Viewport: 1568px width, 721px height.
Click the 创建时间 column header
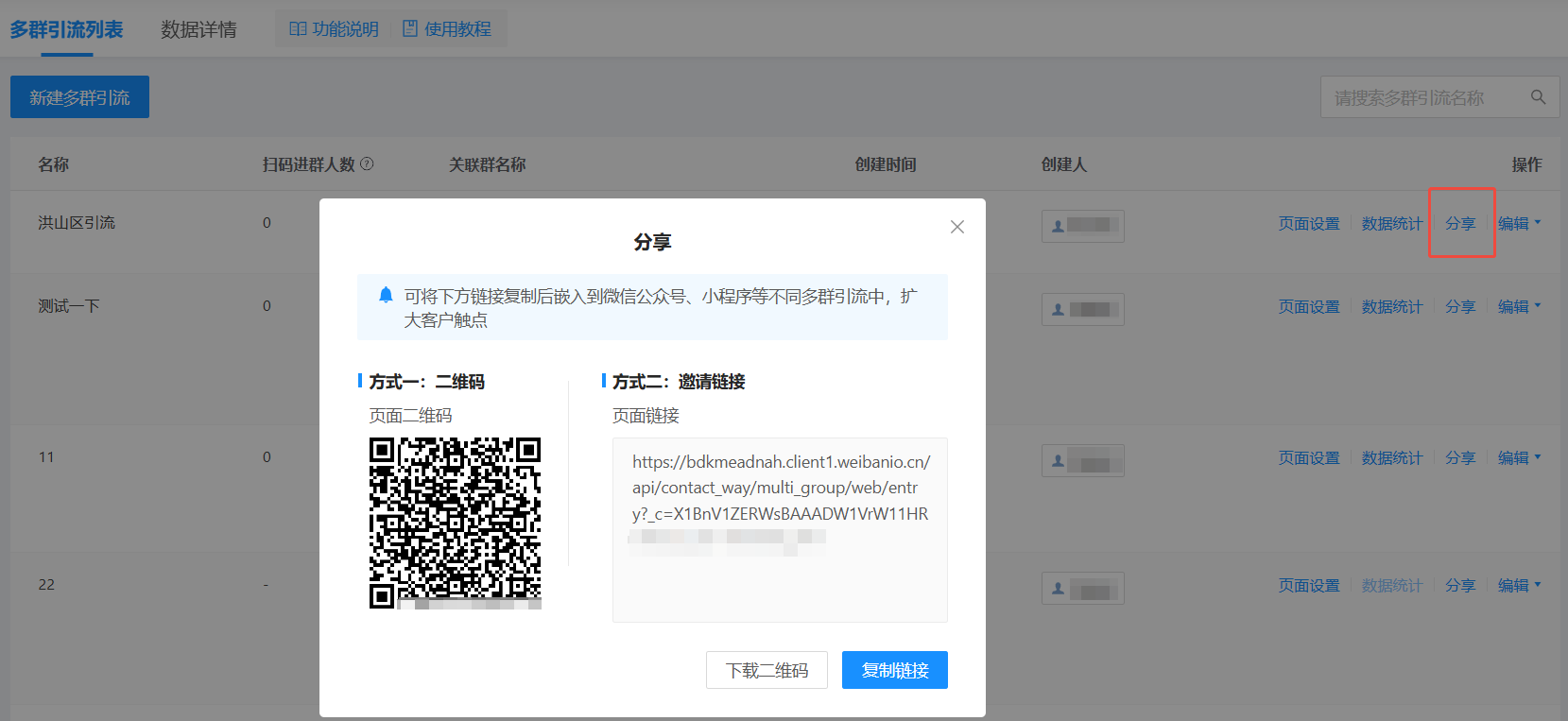tap(886, 164)
